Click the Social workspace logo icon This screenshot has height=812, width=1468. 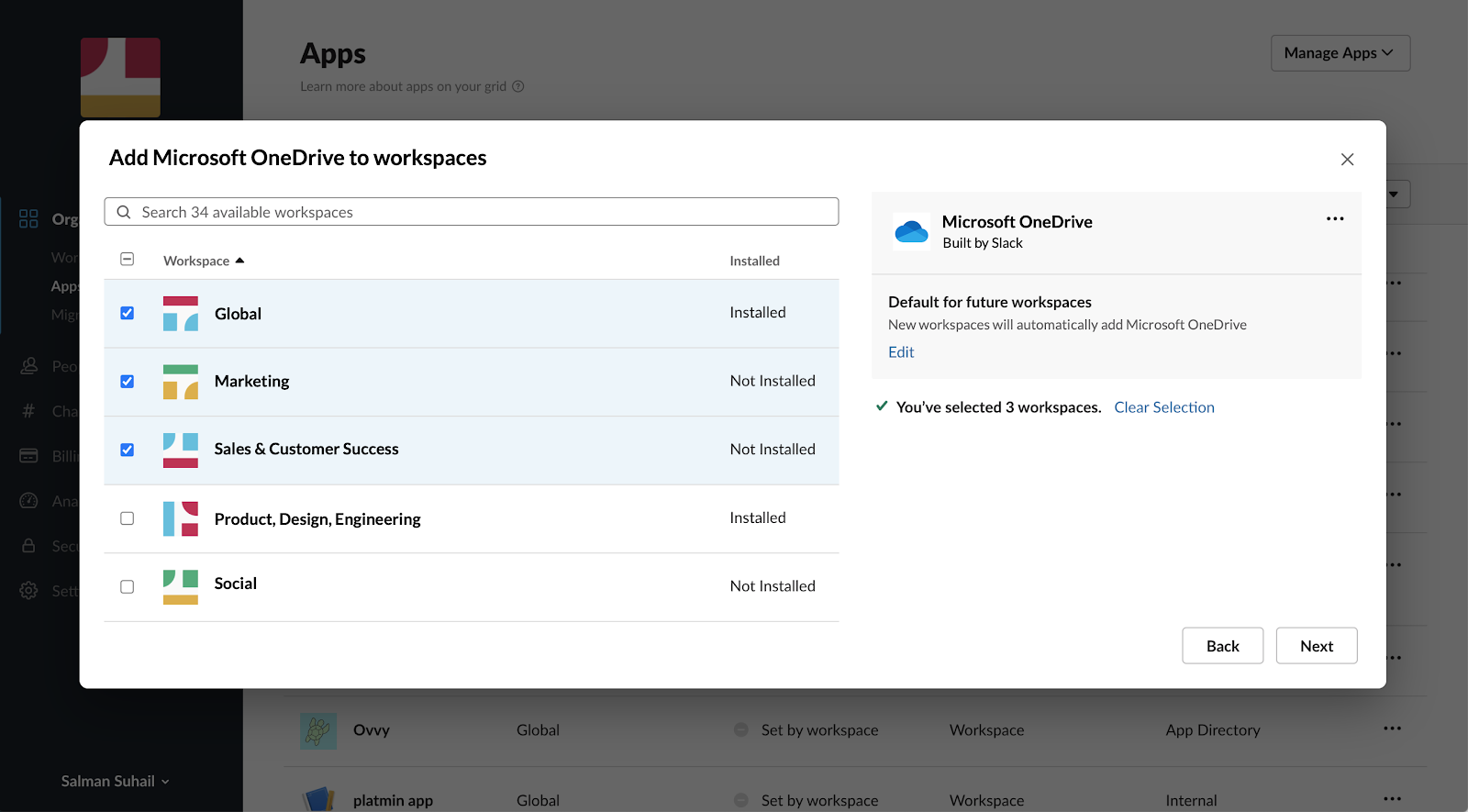[x=181, y=587]
